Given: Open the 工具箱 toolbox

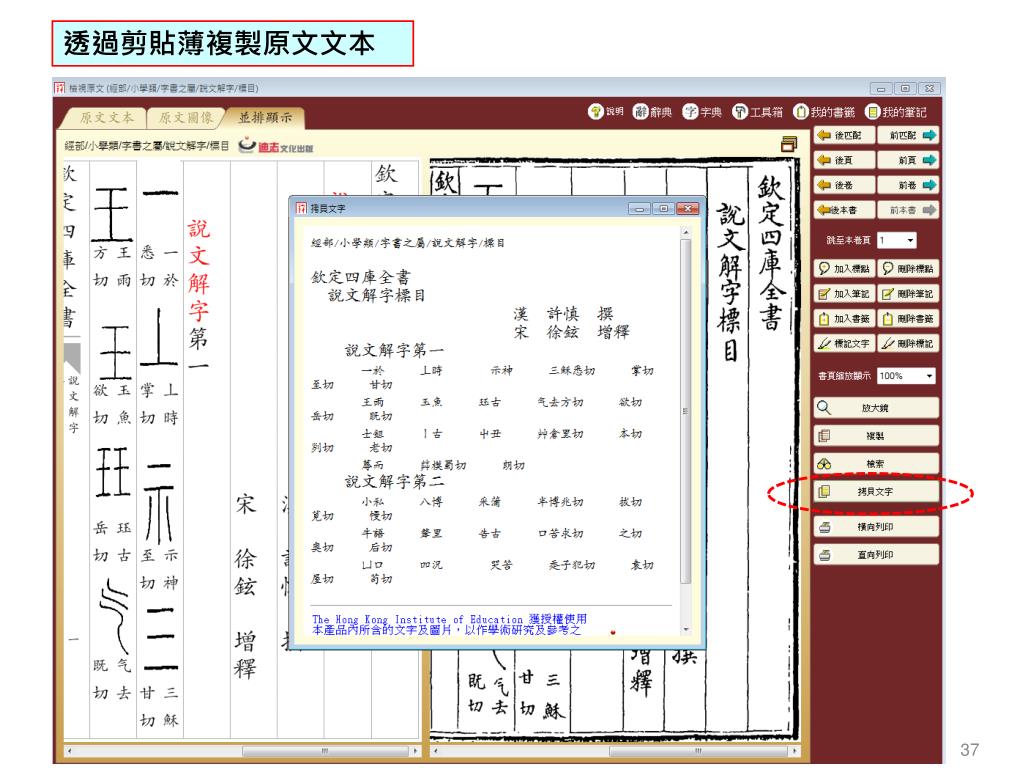Looking at the screenshot, I should point(757,112).
